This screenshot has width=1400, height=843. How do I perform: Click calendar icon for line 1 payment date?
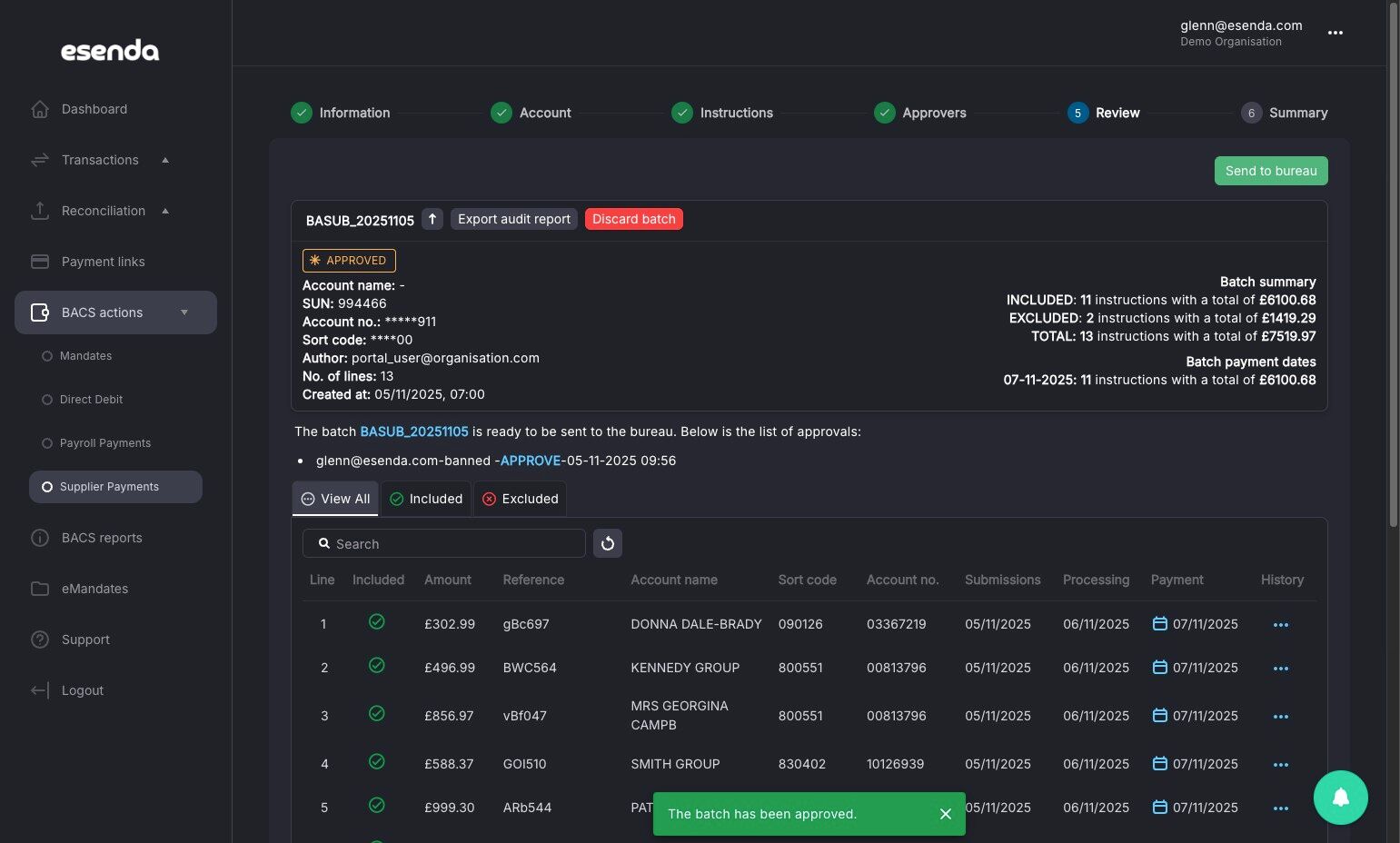1159,623
